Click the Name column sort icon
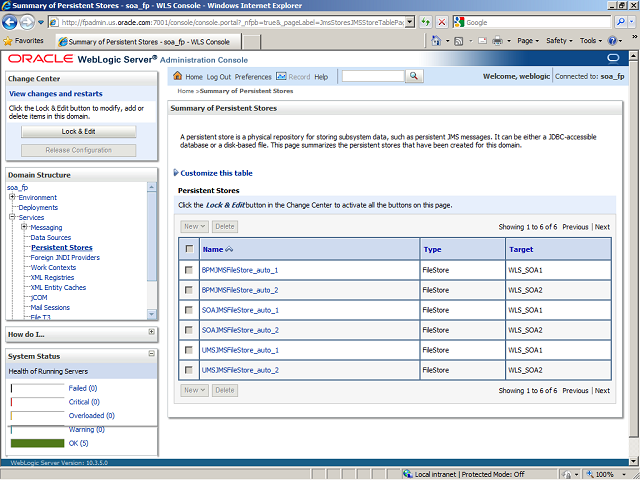This screenshot has width=640, height=480. 230,249
